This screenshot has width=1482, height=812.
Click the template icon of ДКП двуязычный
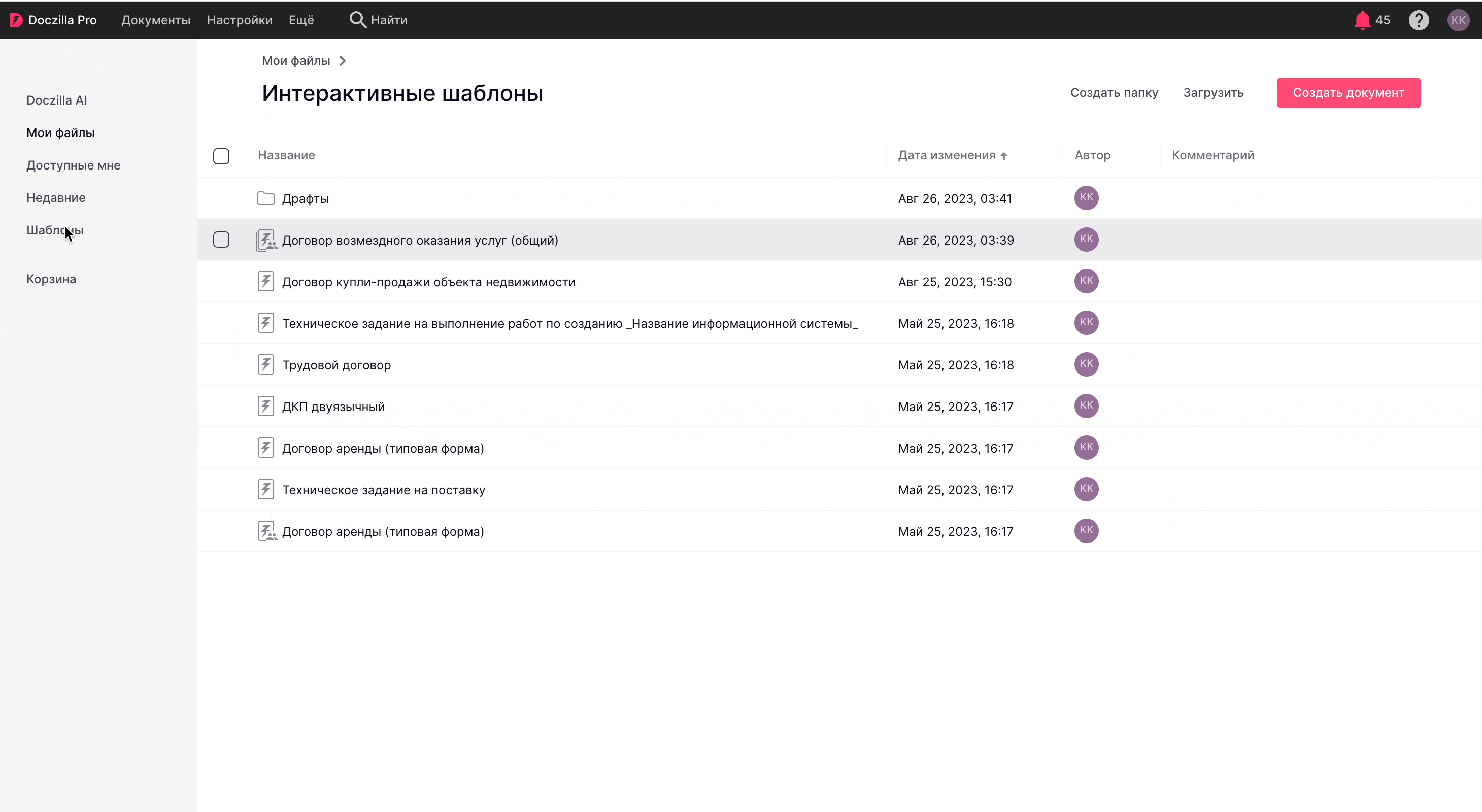coord(265,407)
